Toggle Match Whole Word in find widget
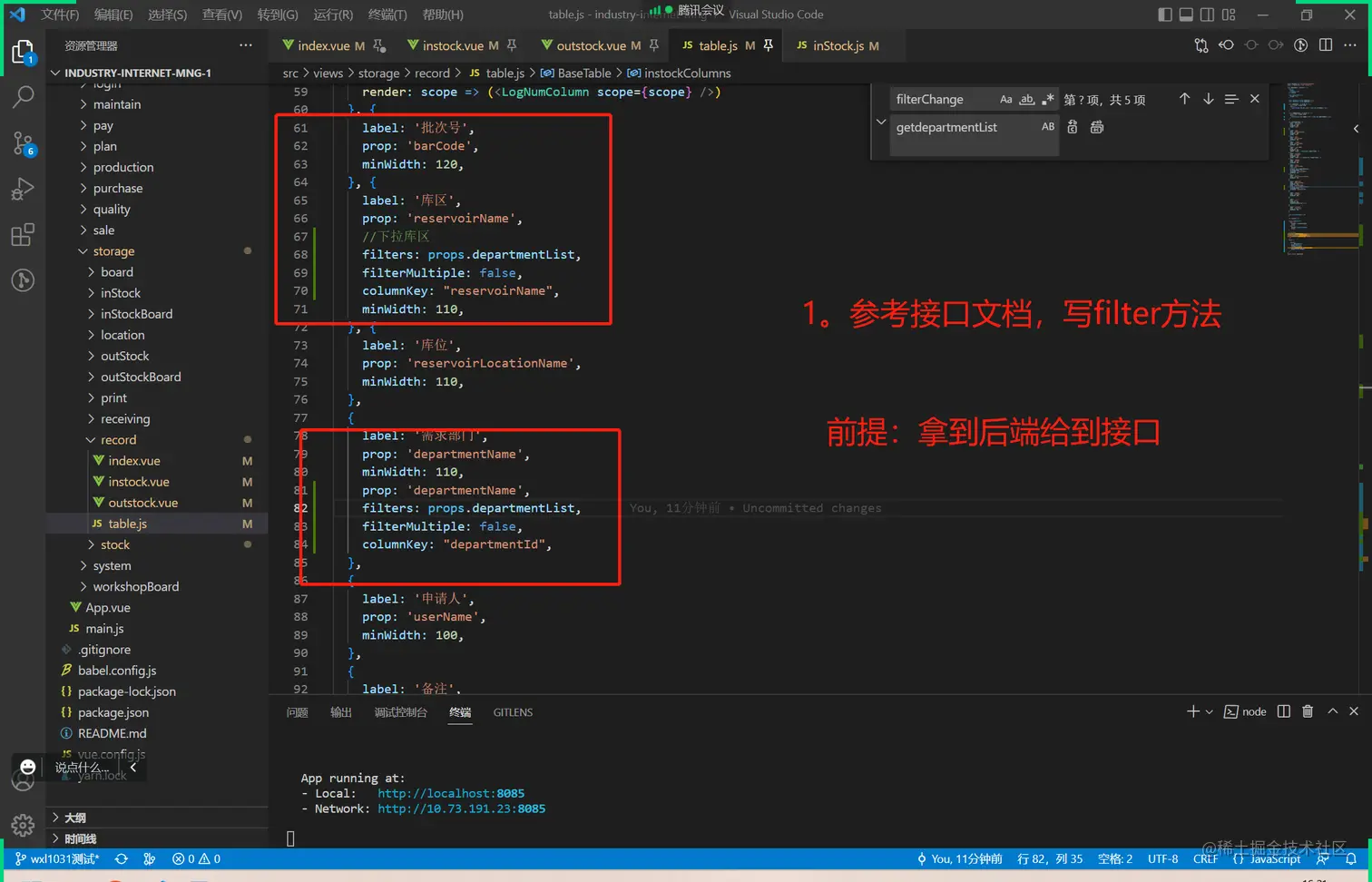 1026,99
